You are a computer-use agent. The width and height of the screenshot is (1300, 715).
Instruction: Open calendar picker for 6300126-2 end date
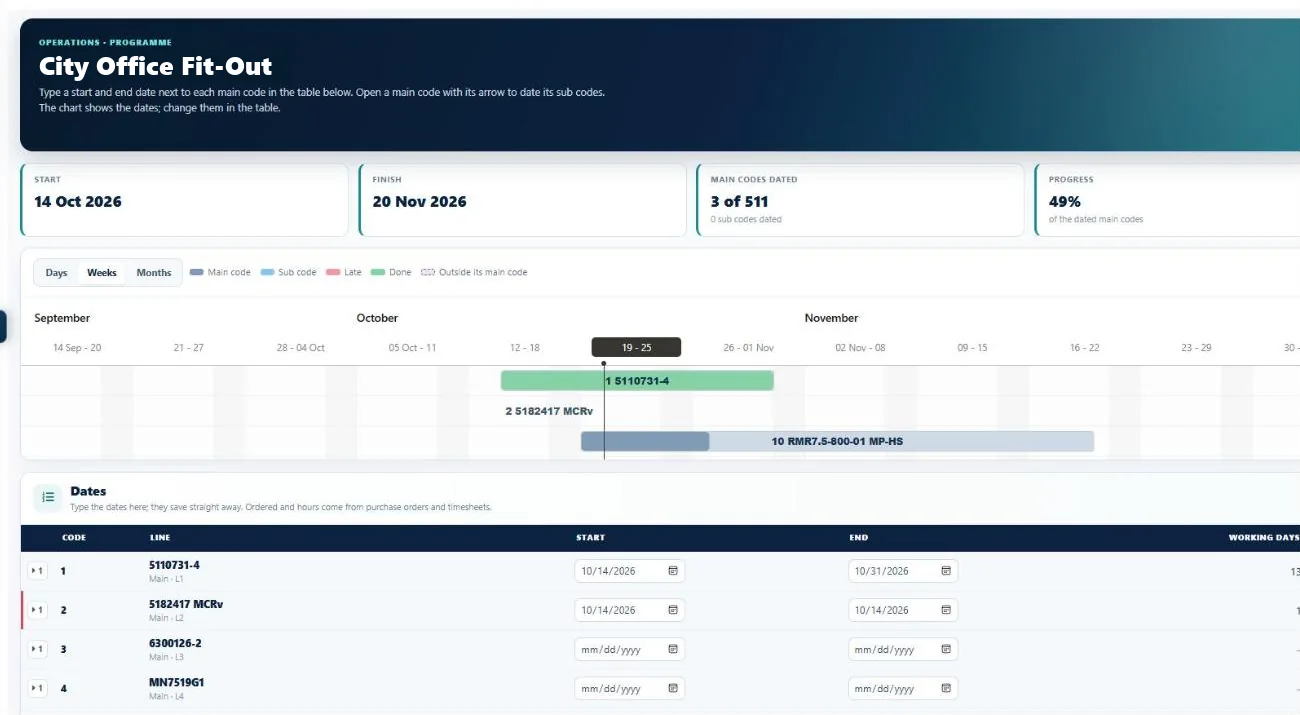coord(946,649)
